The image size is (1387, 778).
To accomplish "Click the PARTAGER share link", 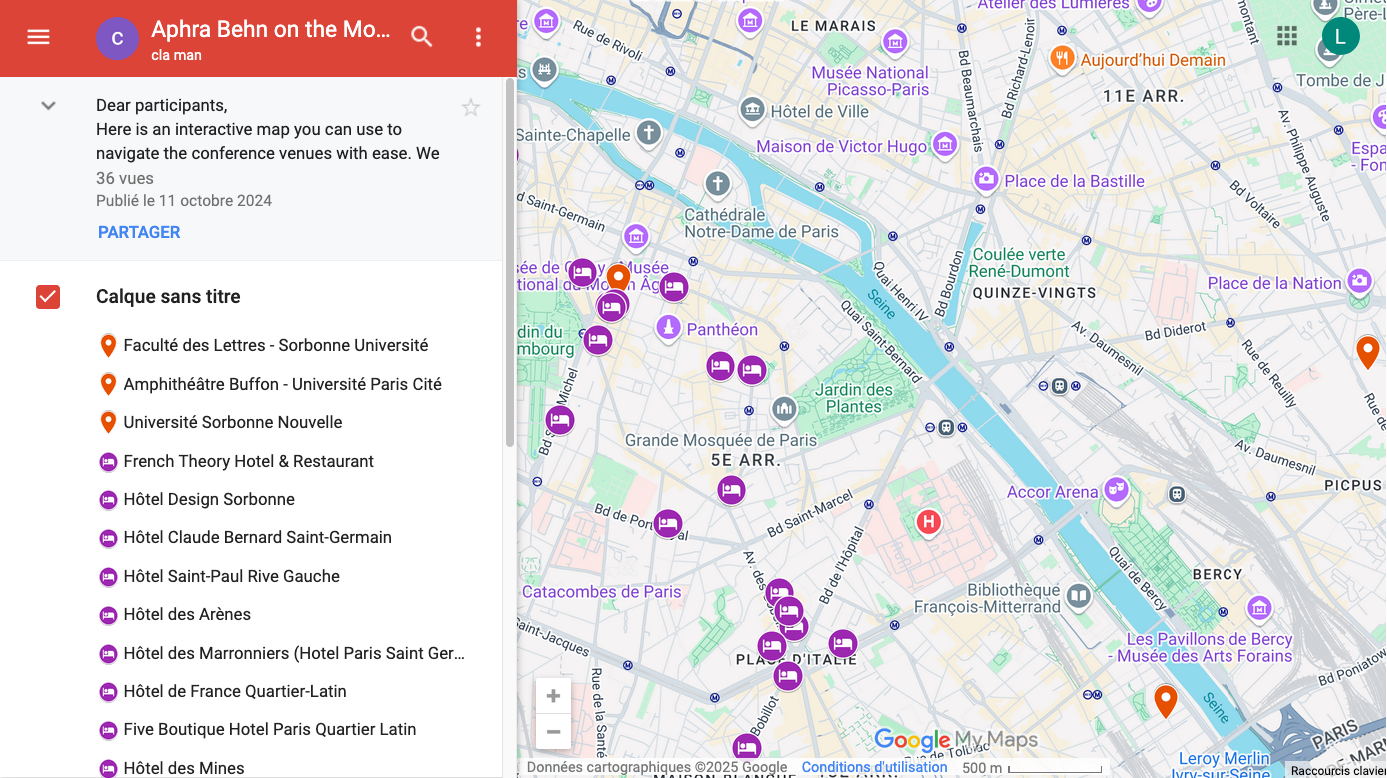I will pos(139,232).
